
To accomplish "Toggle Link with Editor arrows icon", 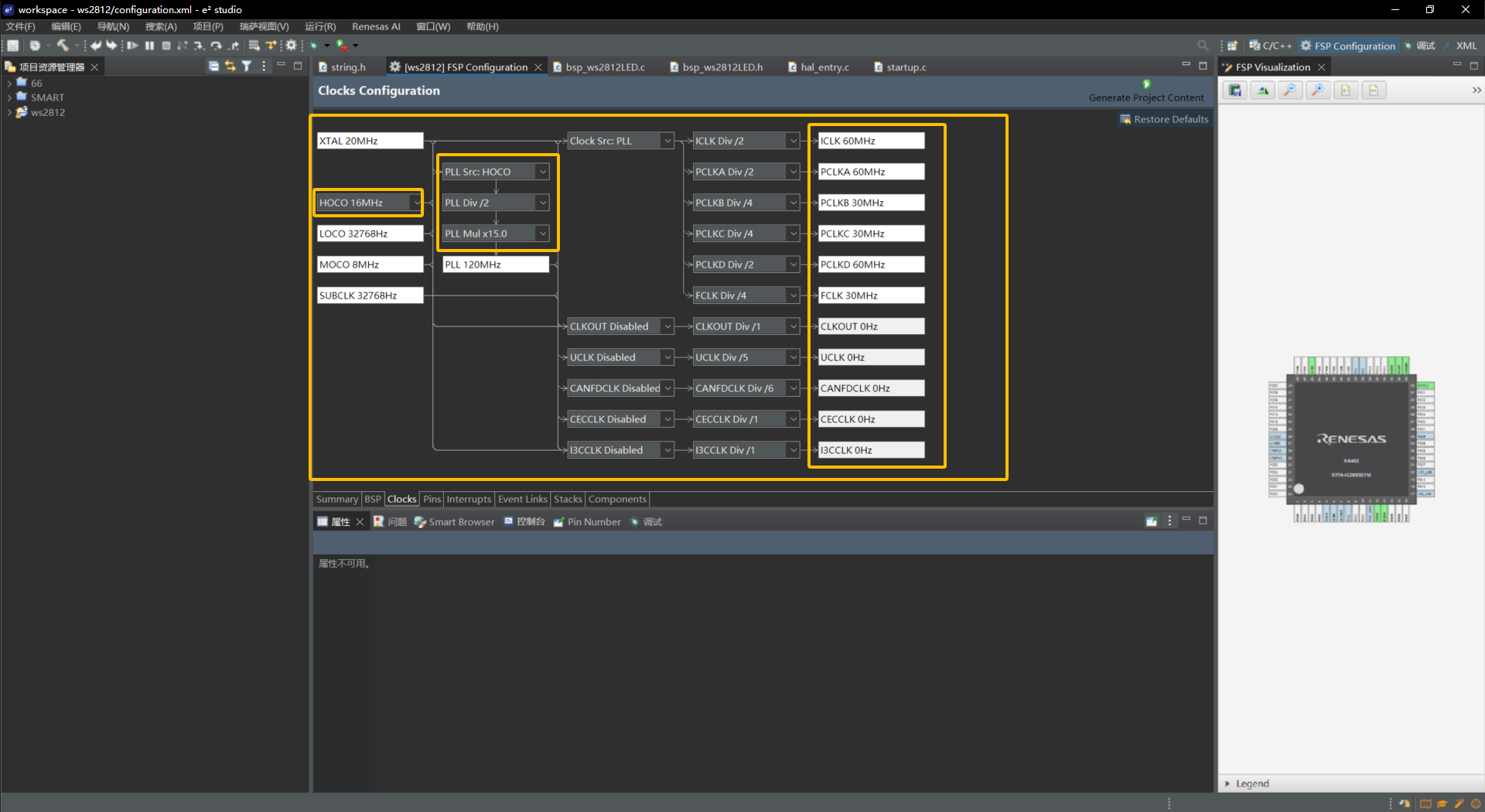I will [x=230, y=67].
